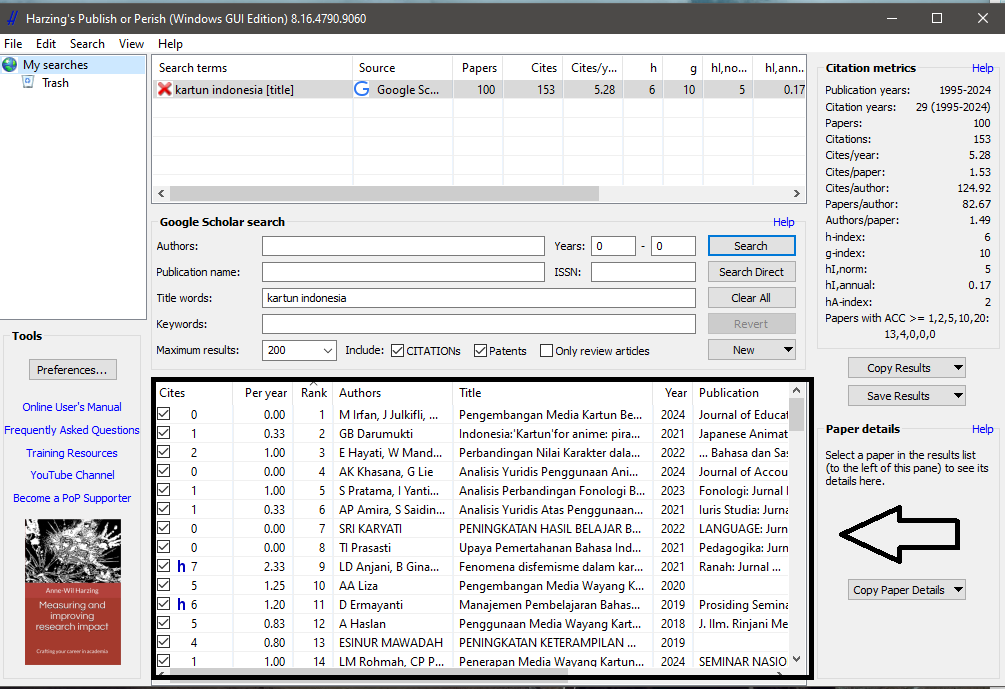
Task: Expand the New button dropdown arrow
Action: [788, 350]
